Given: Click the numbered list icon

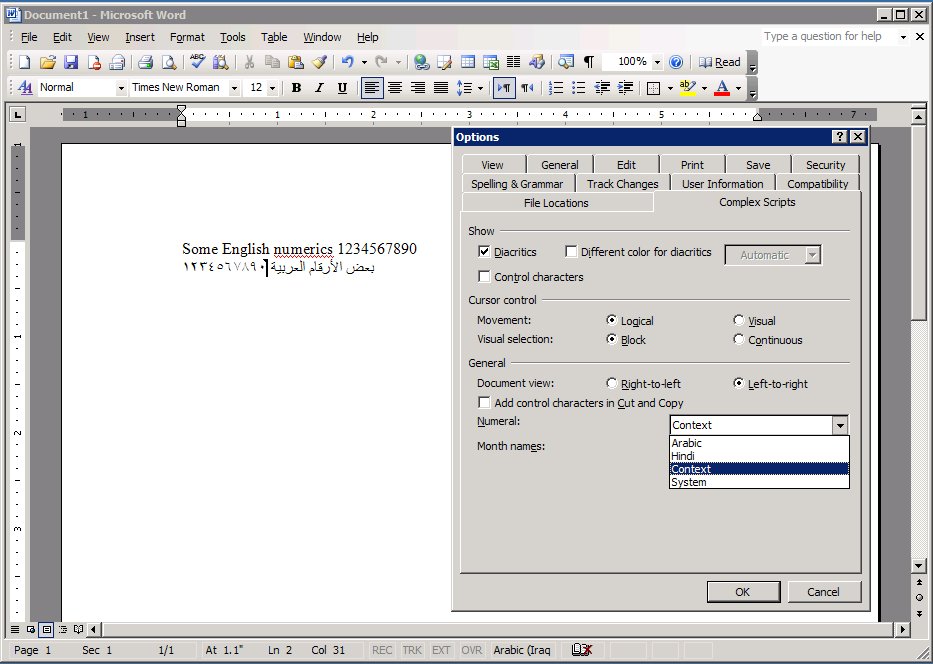Looking at the screenshot, I should [557, 88].
